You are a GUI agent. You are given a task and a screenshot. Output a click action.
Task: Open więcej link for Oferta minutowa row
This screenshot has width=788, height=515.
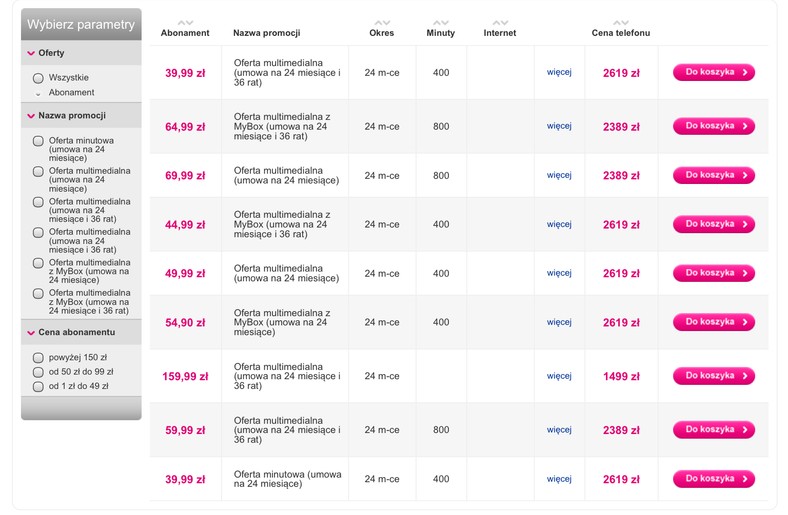click(x=559, y=479)
